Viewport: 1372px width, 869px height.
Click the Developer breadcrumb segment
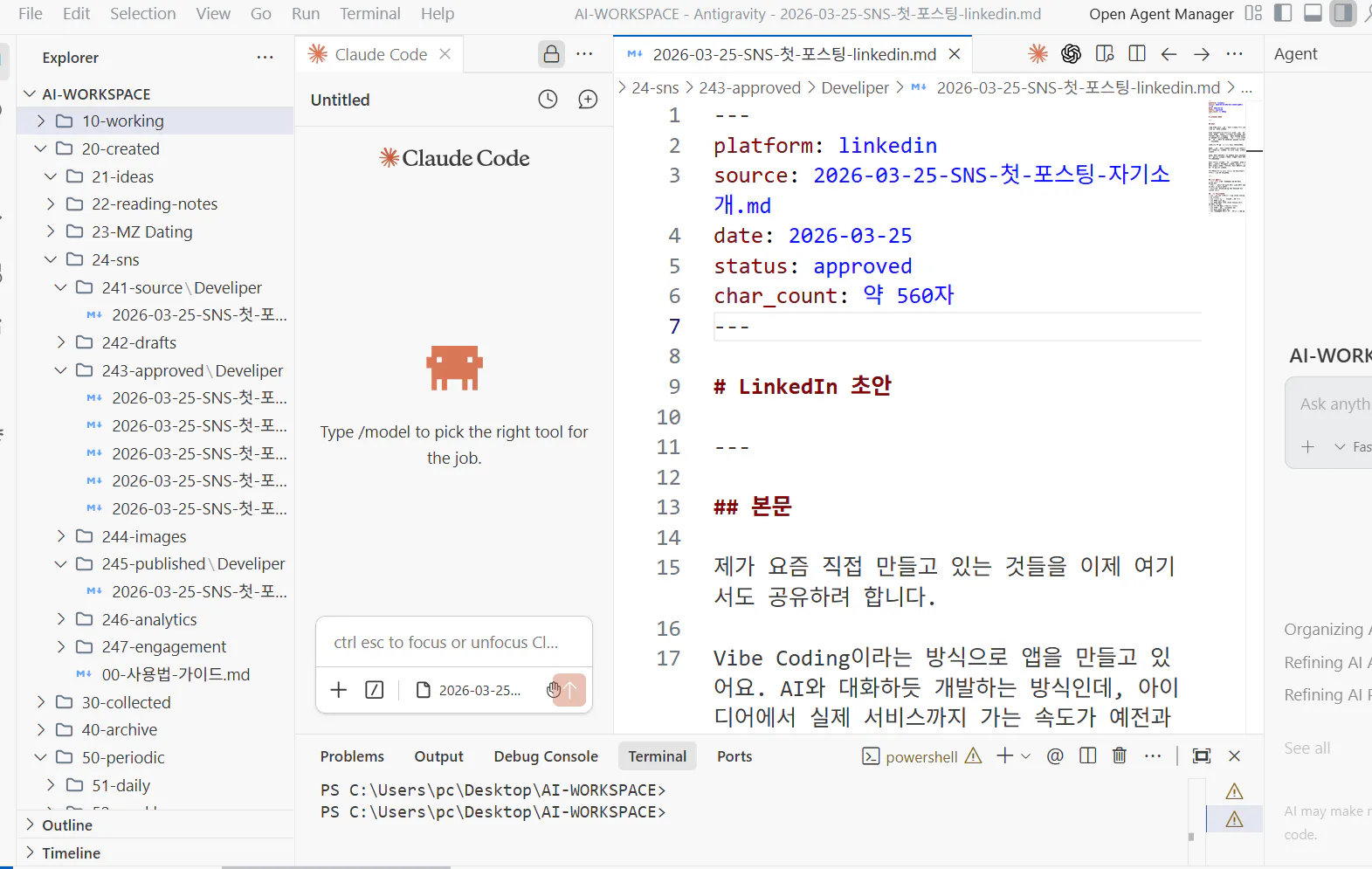coord(855,87)
